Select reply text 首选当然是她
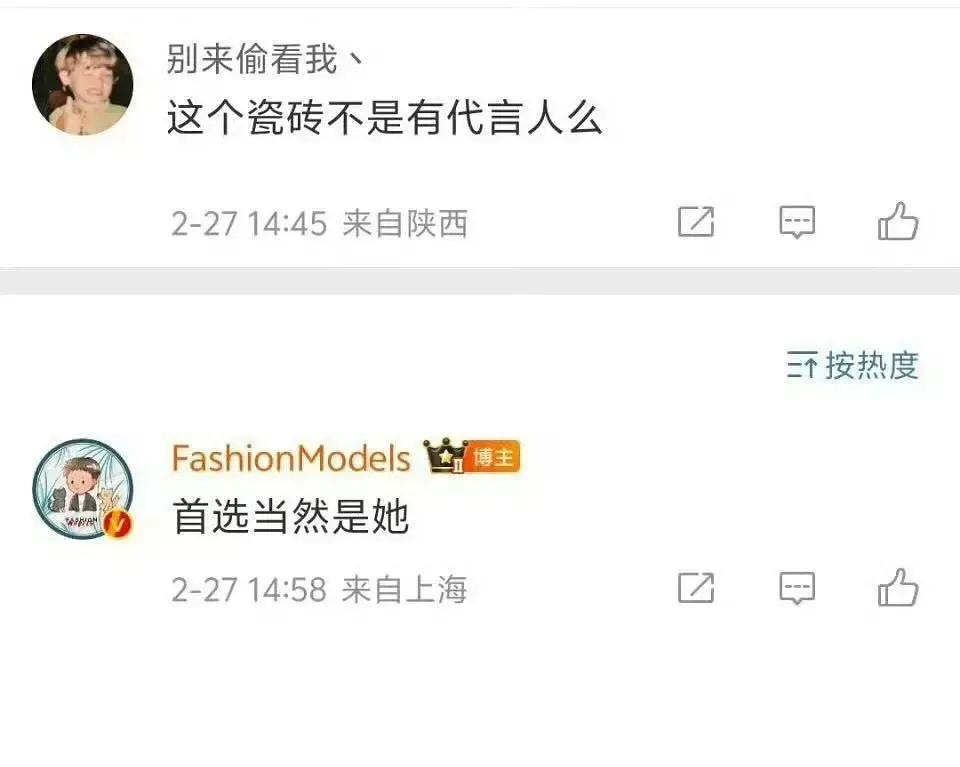The width and height of the screenshot is (960, 767). (290, 517)
